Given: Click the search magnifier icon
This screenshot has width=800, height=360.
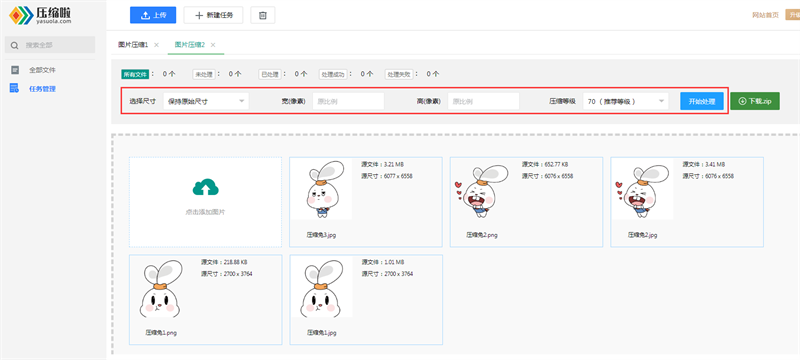Looking at the screenshot, I should click(14, 45).
